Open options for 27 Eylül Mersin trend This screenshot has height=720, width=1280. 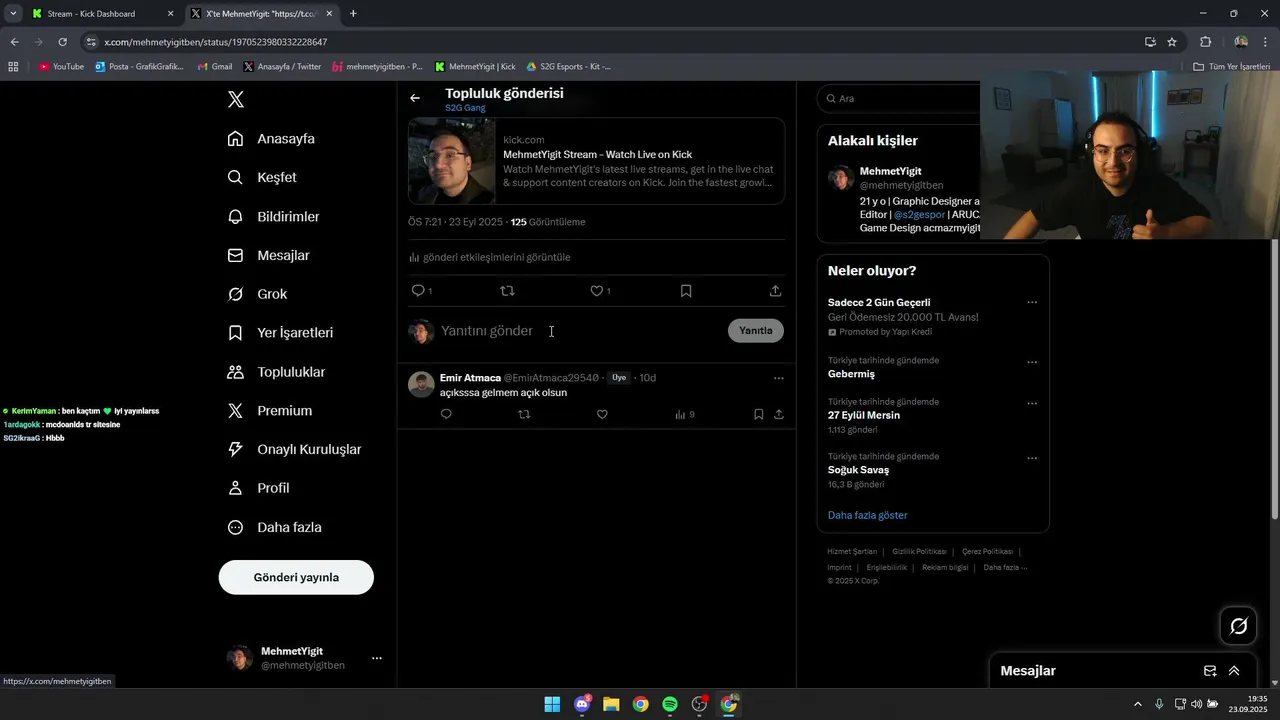(x=1032, y=403)
